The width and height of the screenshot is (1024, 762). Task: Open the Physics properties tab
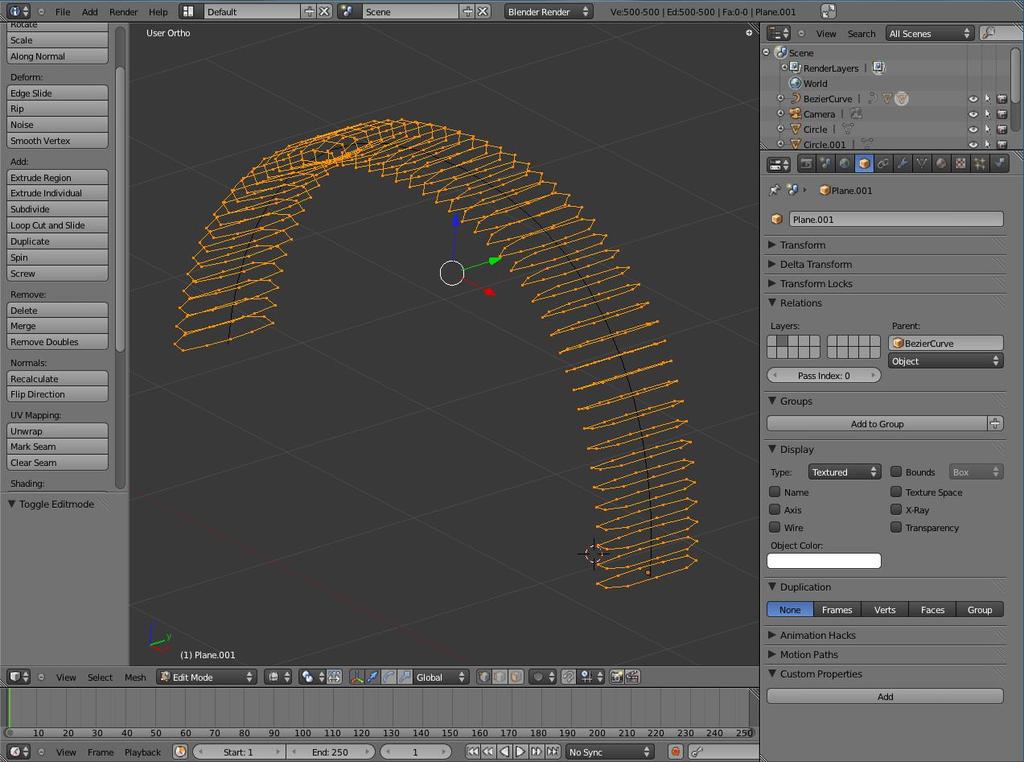point(999,164)
